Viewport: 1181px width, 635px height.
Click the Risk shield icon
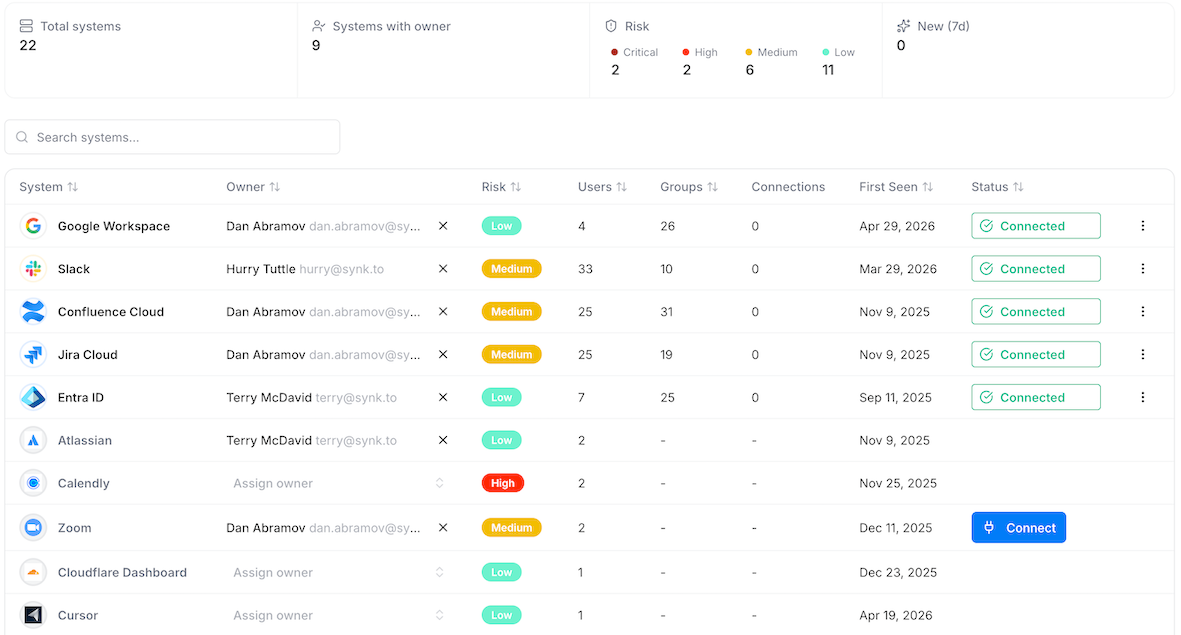611,26
